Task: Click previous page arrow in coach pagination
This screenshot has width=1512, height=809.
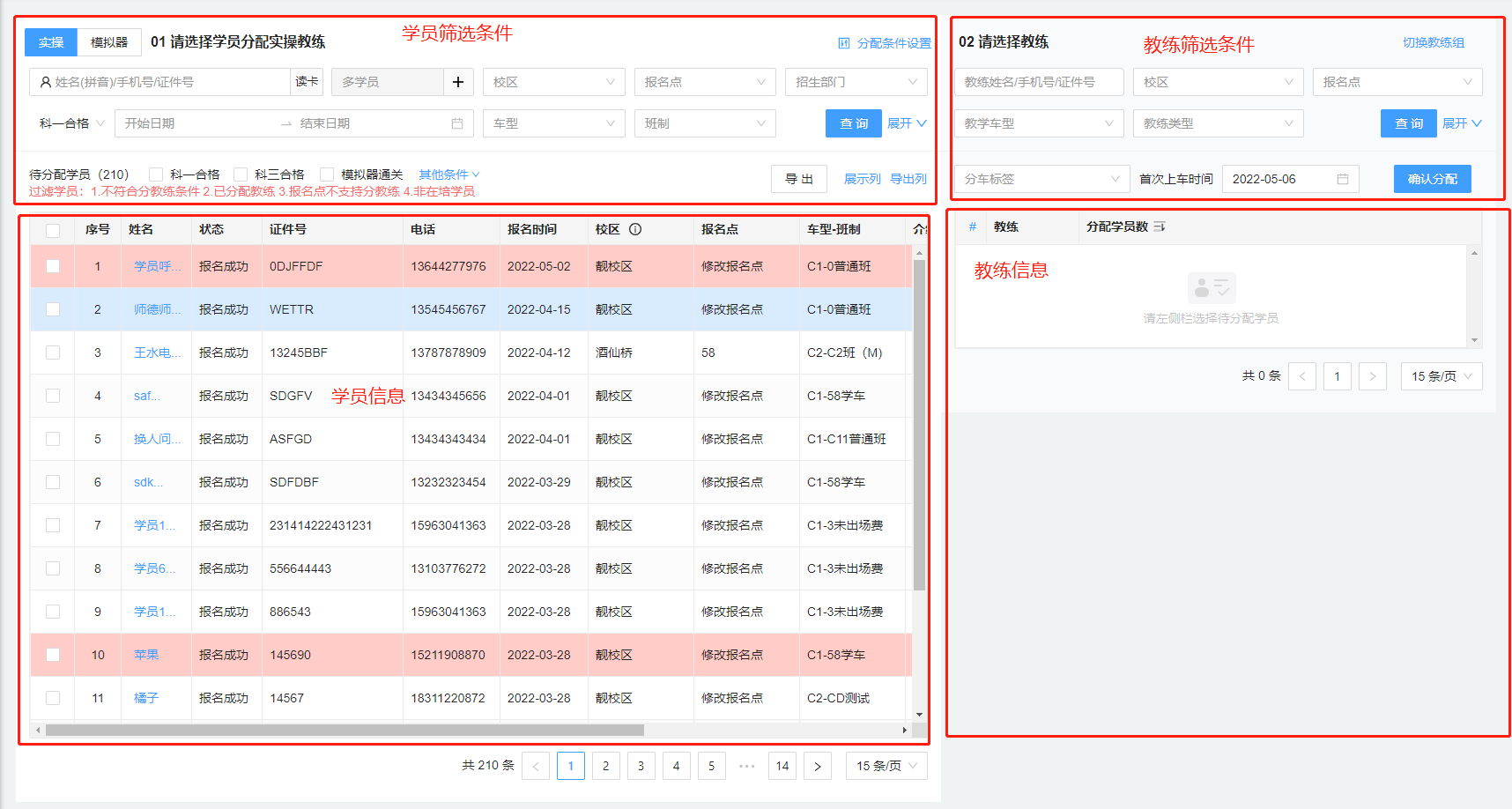Action: [x=1302, y=376]
